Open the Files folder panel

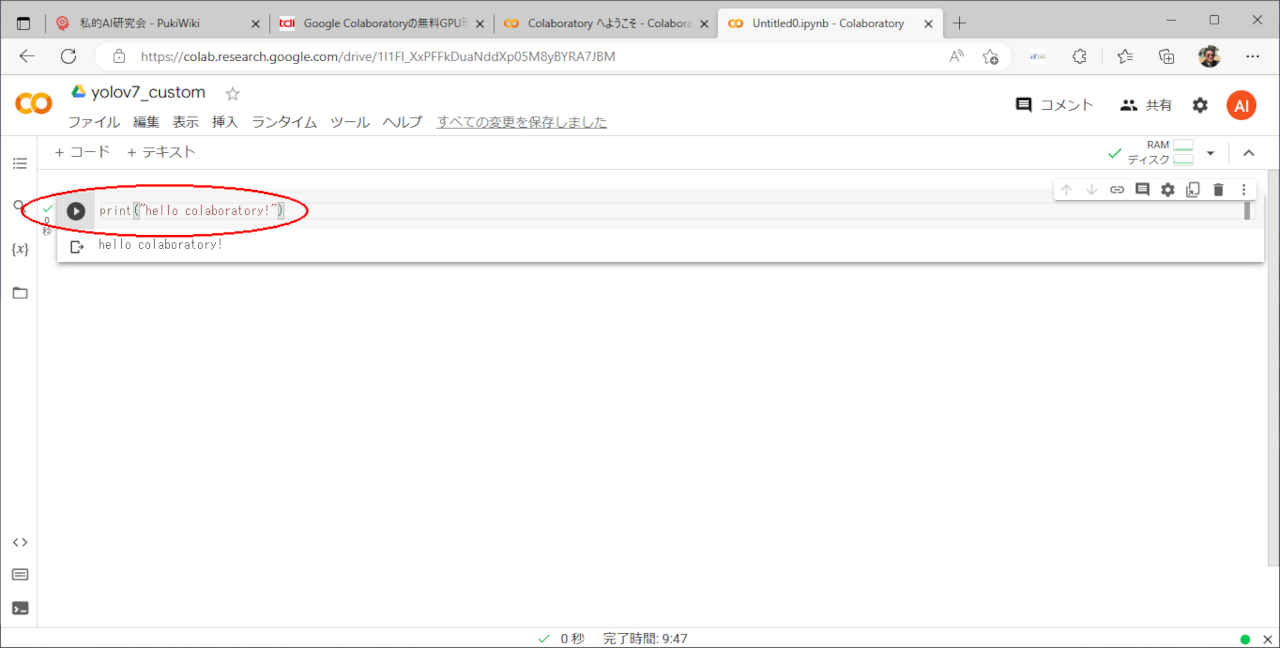(x=20, y=293)
